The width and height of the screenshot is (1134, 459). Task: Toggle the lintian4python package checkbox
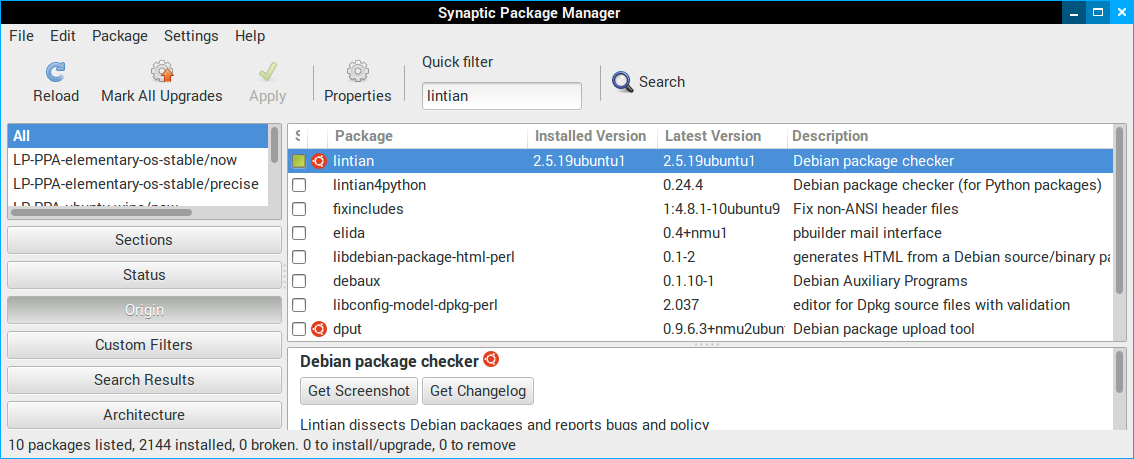(x=299, y=185)
